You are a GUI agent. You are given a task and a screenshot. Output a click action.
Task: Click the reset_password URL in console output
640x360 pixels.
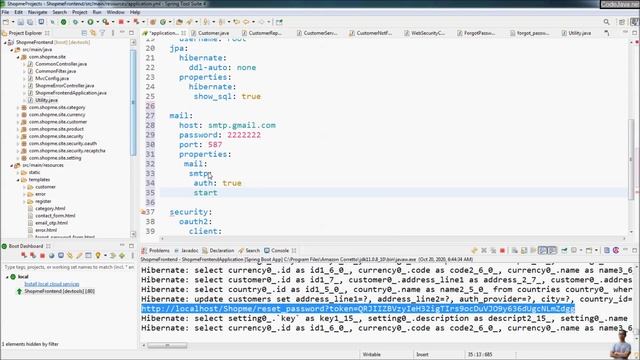click(x=358, y=309)
